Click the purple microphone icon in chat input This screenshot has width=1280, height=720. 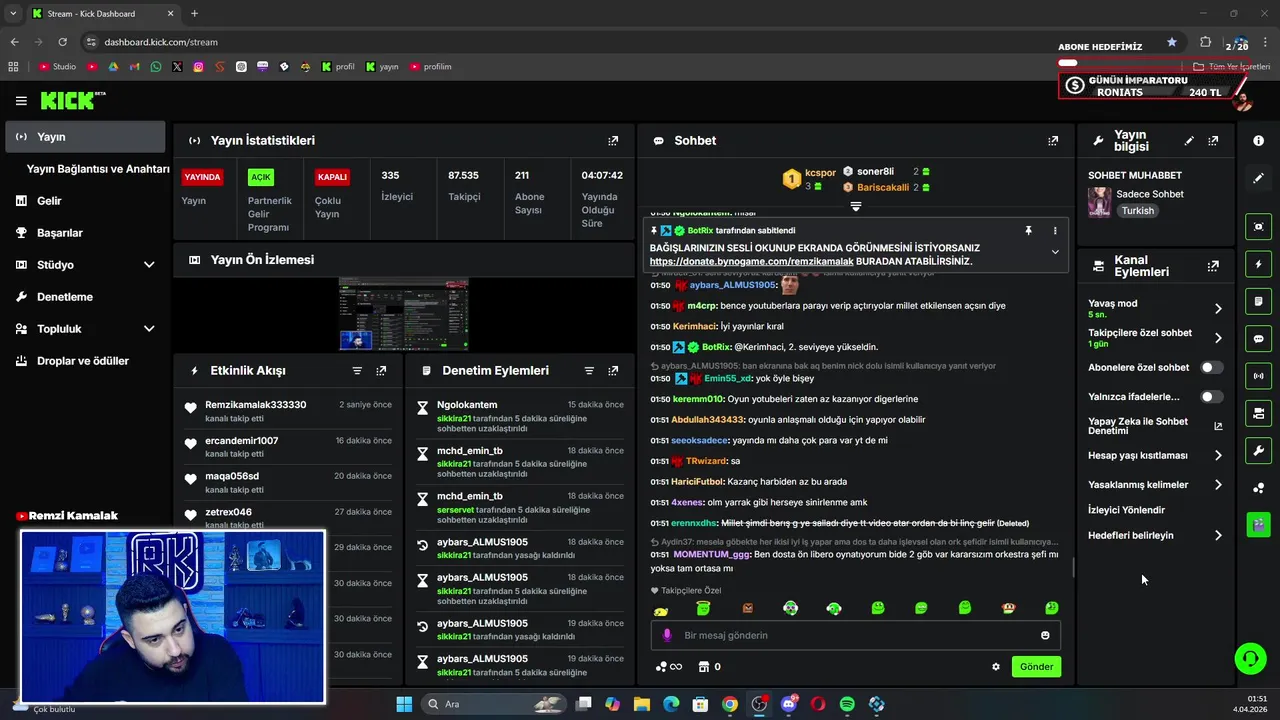pos(667,635)
